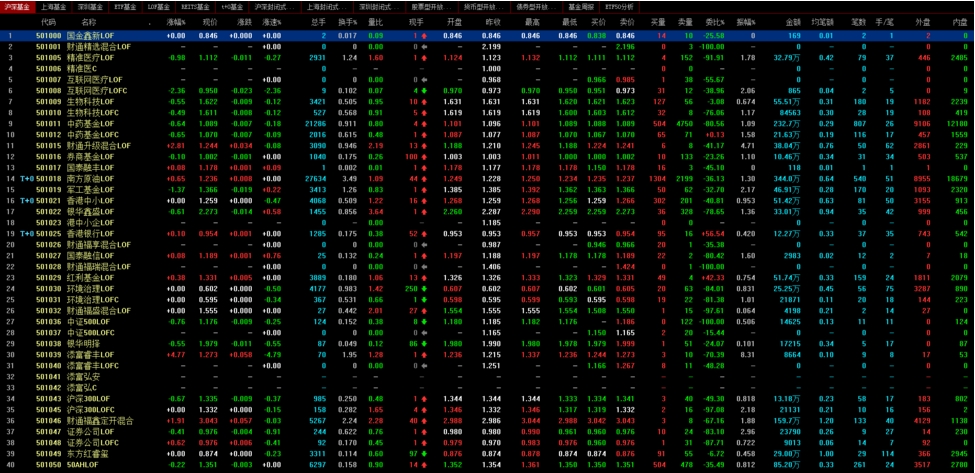This screenshot has width=975, height=473.
Task: Click fund code 501041
Action: (49, 377)
